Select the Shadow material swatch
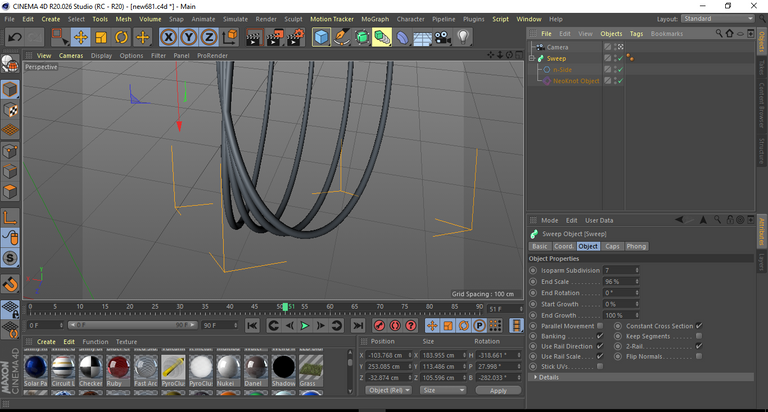 tap(284, 370)
